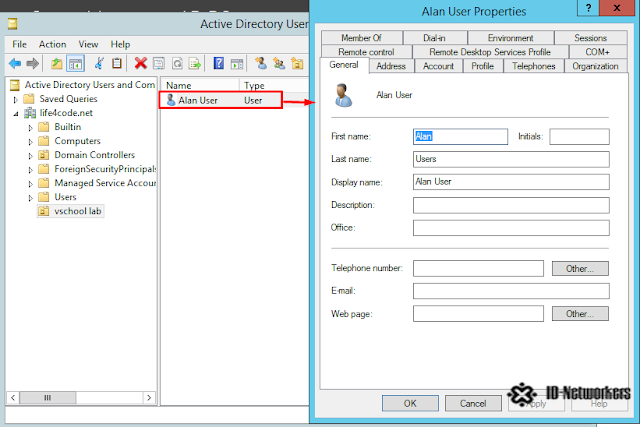Viewport: 640px width, 427px height.
Task: Open the View menu
Action: click(x=88, y=44)
